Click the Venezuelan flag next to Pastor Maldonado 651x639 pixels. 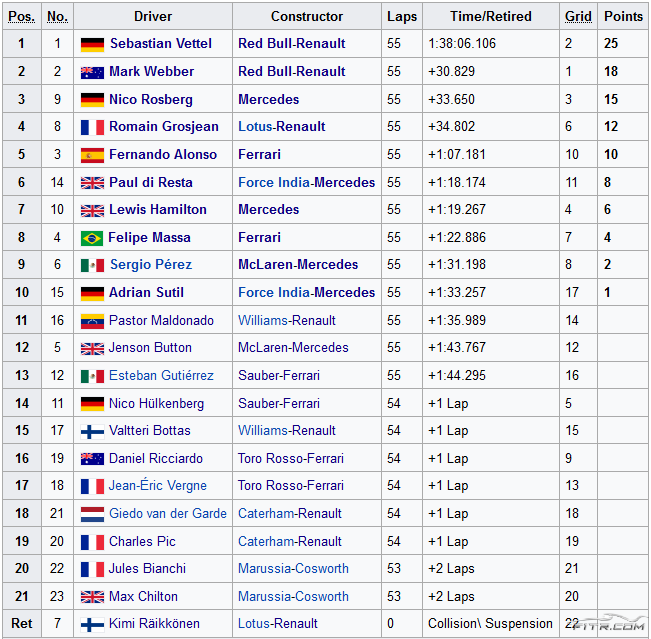92,321
